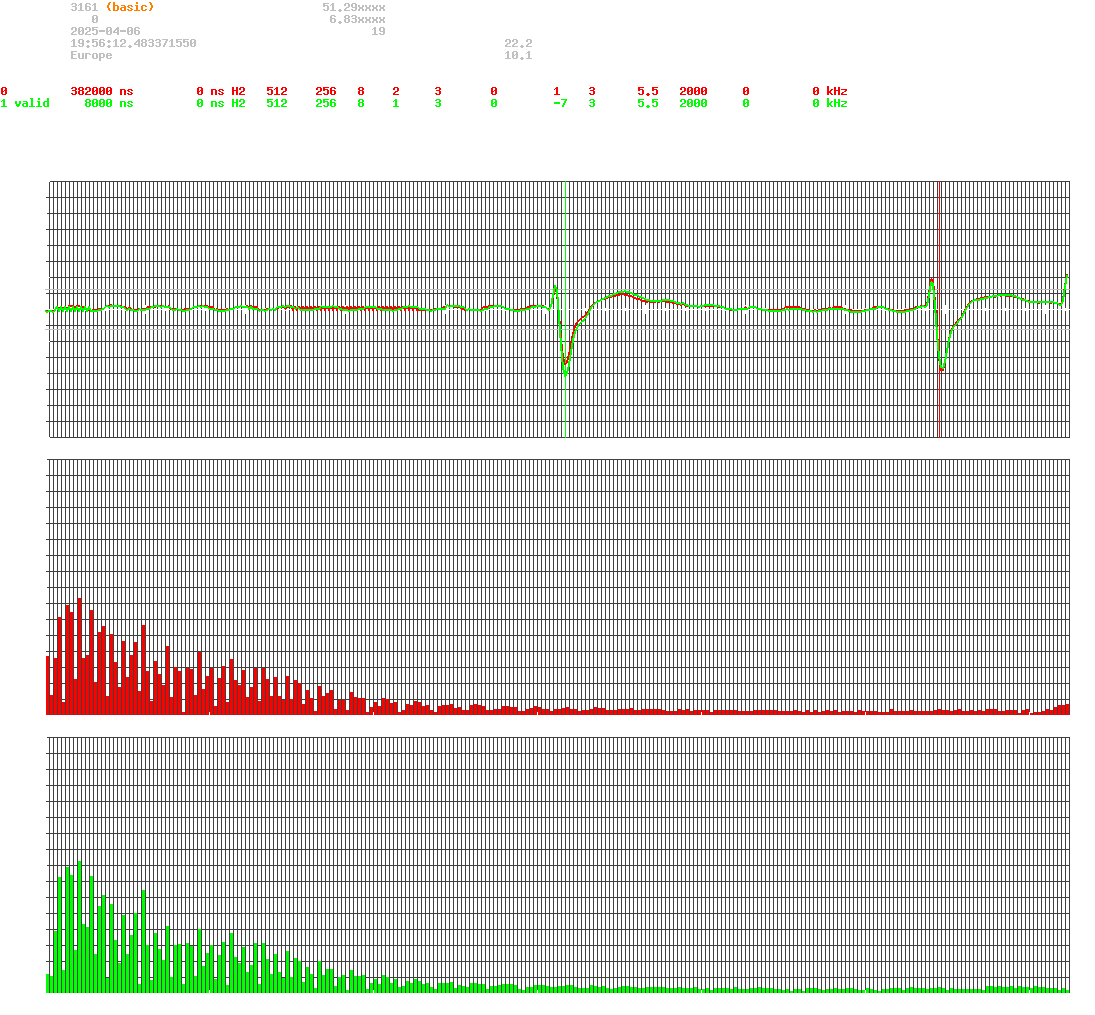Image resolution: width=1095 pixels, height=1015 pixels.
Task: Click 5.5 in the red channel row
Action: (x=647, y=92)
